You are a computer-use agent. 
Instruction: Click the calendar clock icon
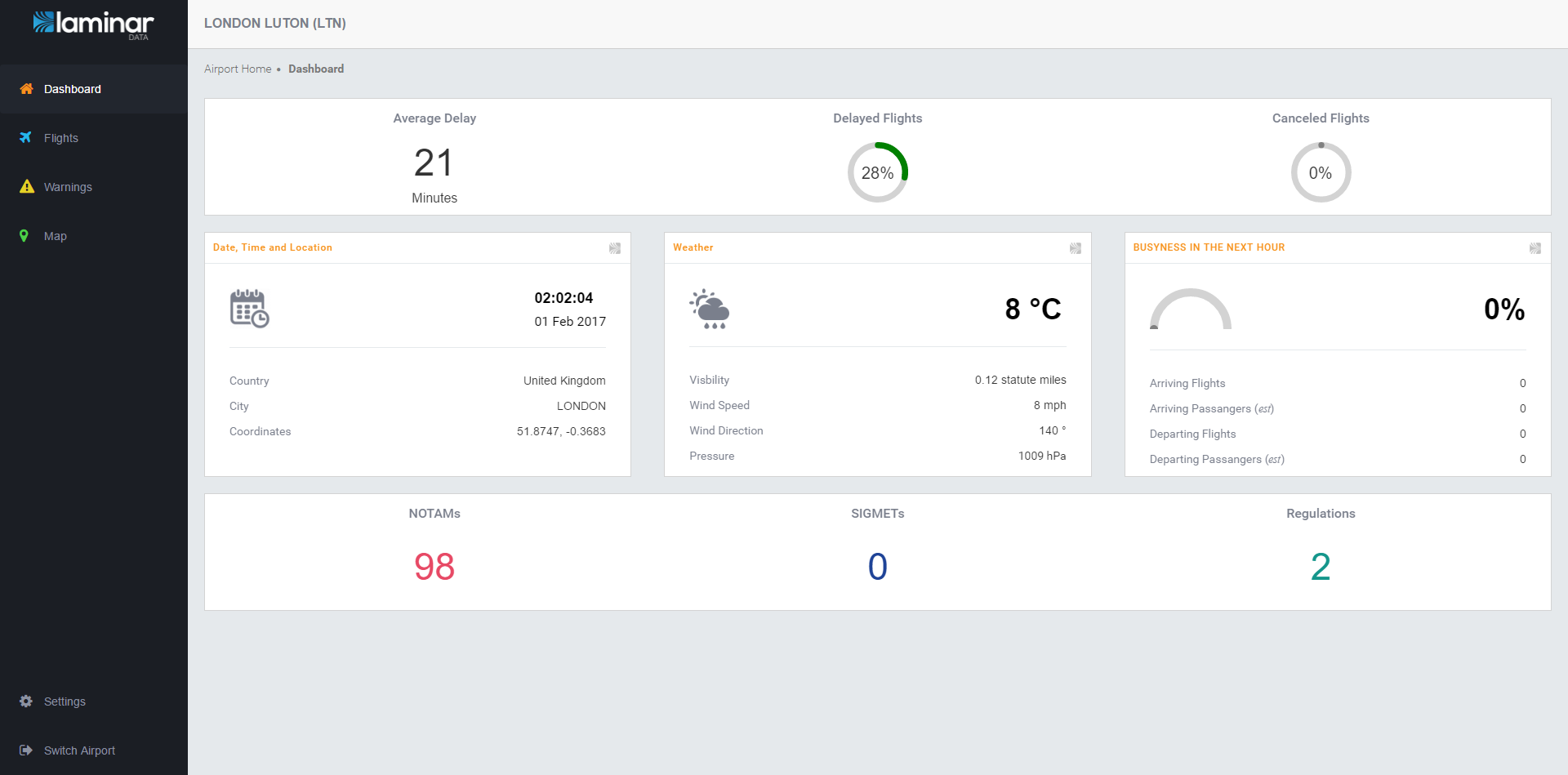pos(249,309)
